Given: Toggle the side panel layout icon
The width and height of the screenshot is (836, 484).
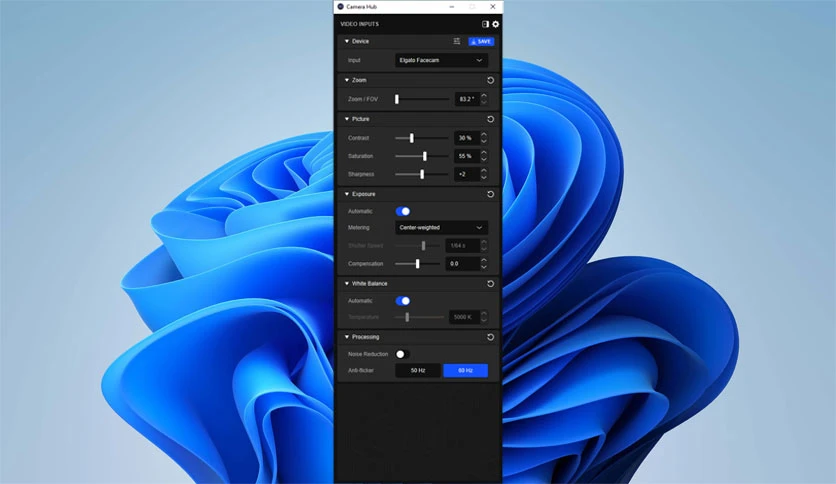Looking at the screenshot, I should [x=485, y=24].
